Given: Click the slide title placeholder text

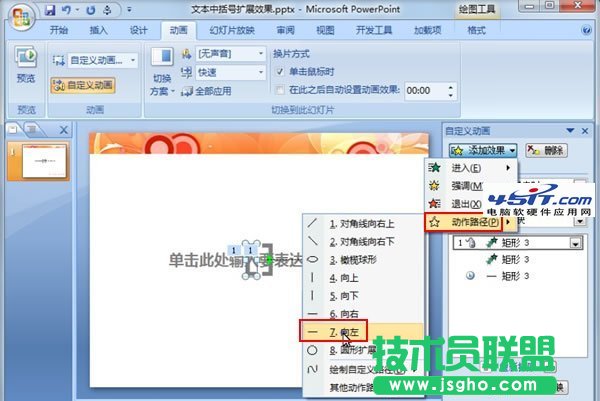Looking at the screenshot, I should click(x=235, y=260).
